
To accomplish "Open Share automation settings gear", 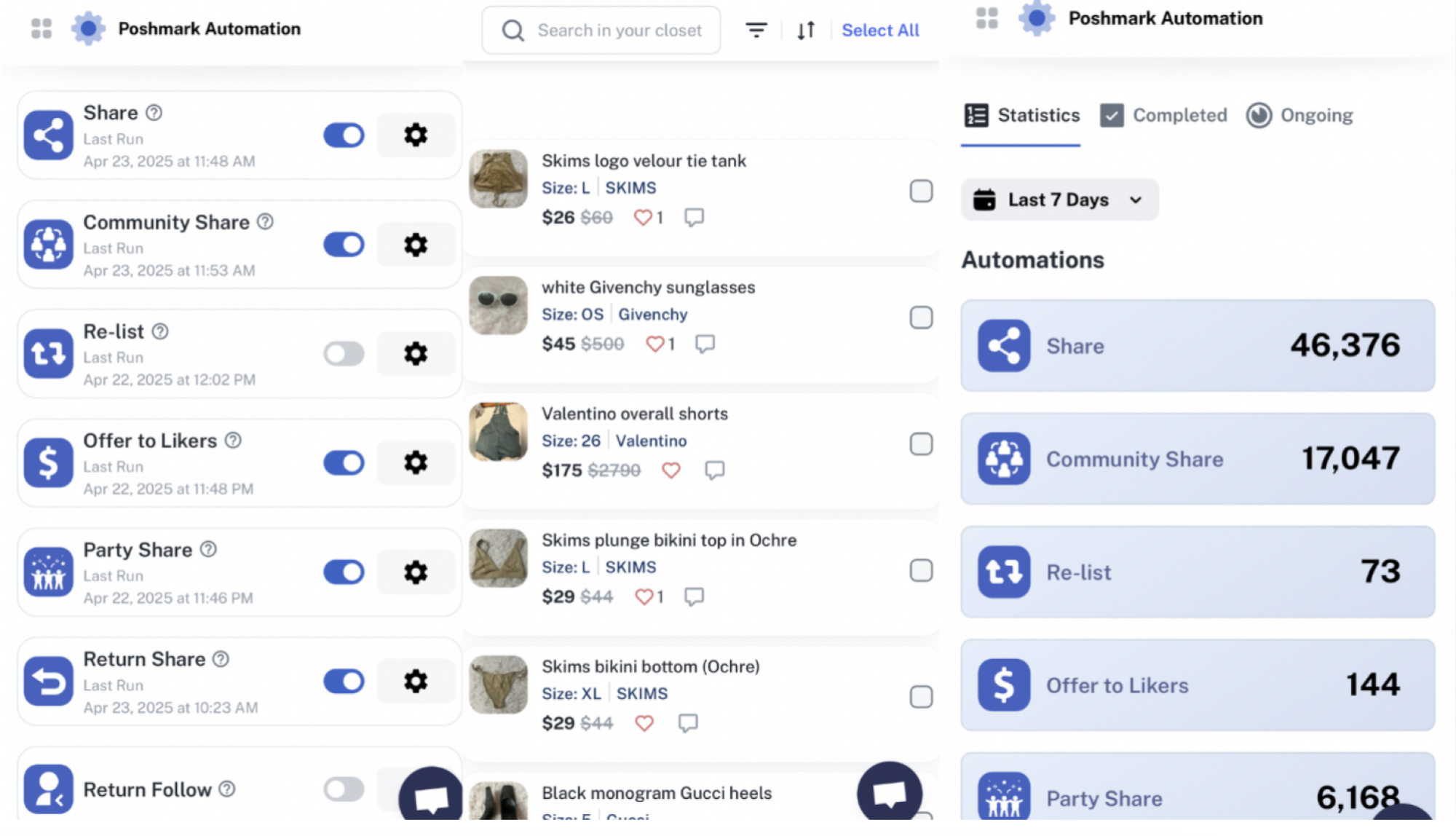I will (416, 135).
